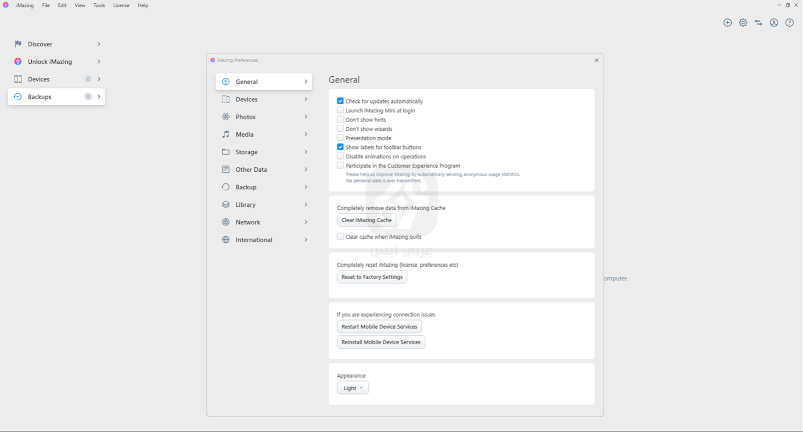Open the Tools menu

pyautogui.click(x=99, y=6)
